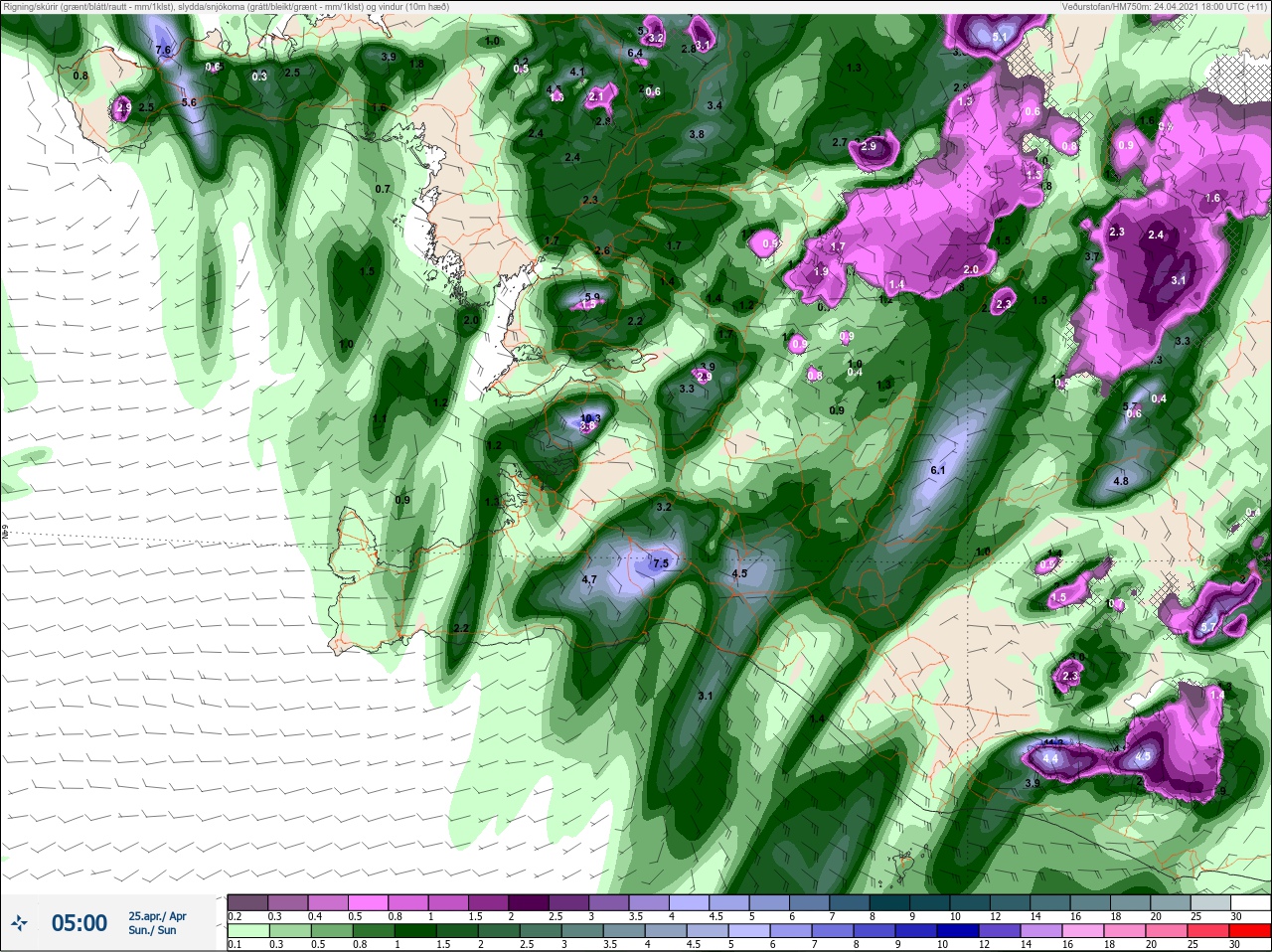
Task: Click the icon left of 05:00
Action: click(18, 924)
